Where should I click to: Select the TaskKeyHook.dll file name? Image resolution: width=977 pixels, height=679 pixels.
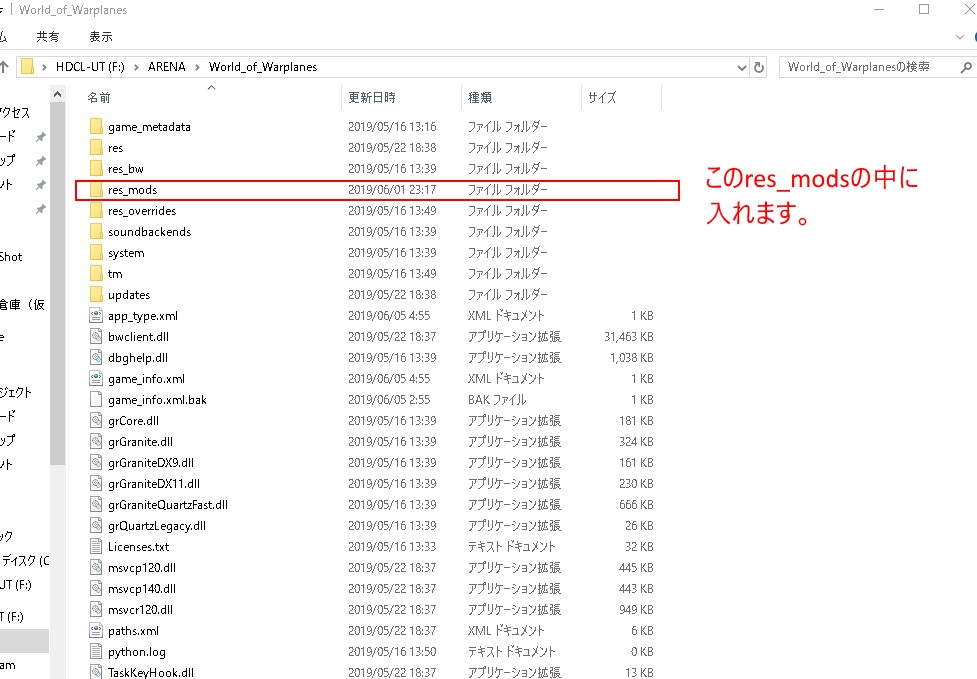(151, 672)
